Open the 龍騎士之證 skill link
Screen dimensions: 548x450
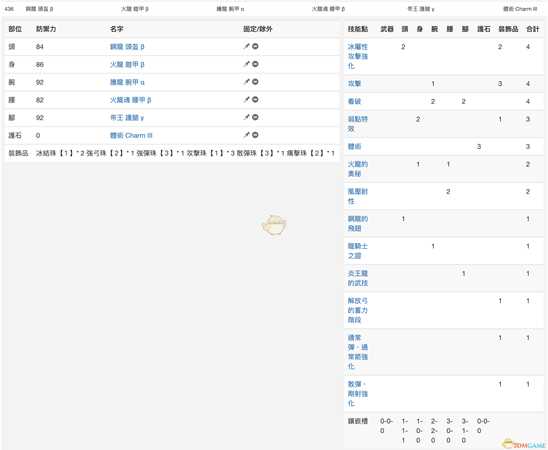[x=358, y=251]
